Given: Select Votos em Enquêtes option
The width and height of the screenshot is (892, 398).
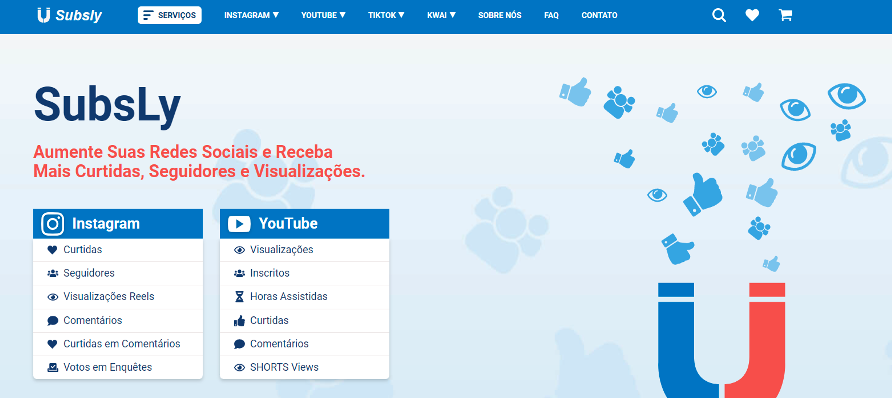Looking at the screenshot, I should pyautogui.click(x=118, y=367).
